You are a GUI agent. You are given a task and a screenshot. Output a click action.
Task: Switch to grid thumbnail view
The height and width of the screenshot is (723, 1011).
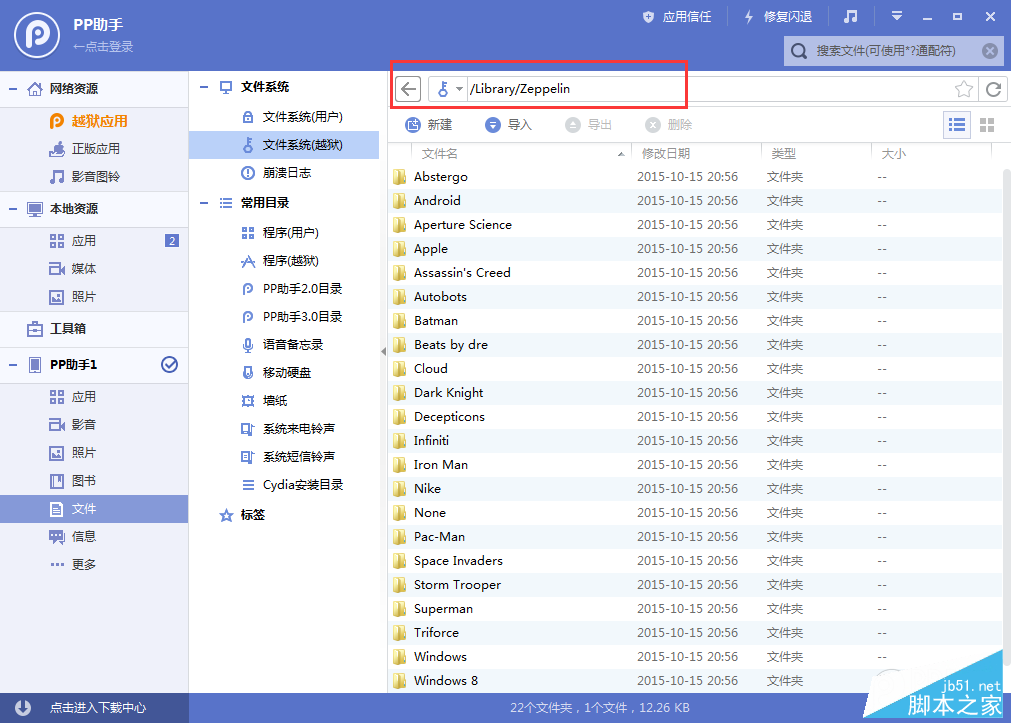pos(986,124)
